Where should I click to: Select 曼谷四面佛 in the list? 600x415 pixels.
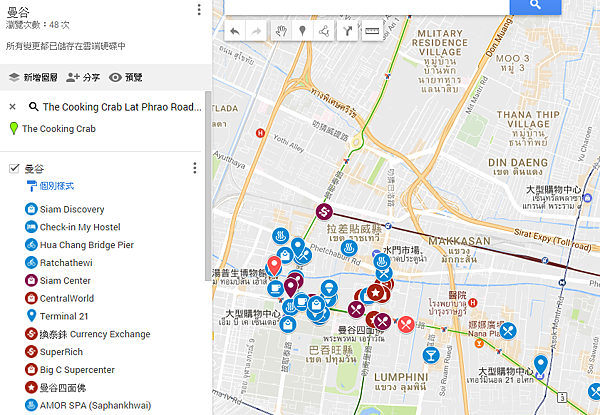(x=63, y=388)
